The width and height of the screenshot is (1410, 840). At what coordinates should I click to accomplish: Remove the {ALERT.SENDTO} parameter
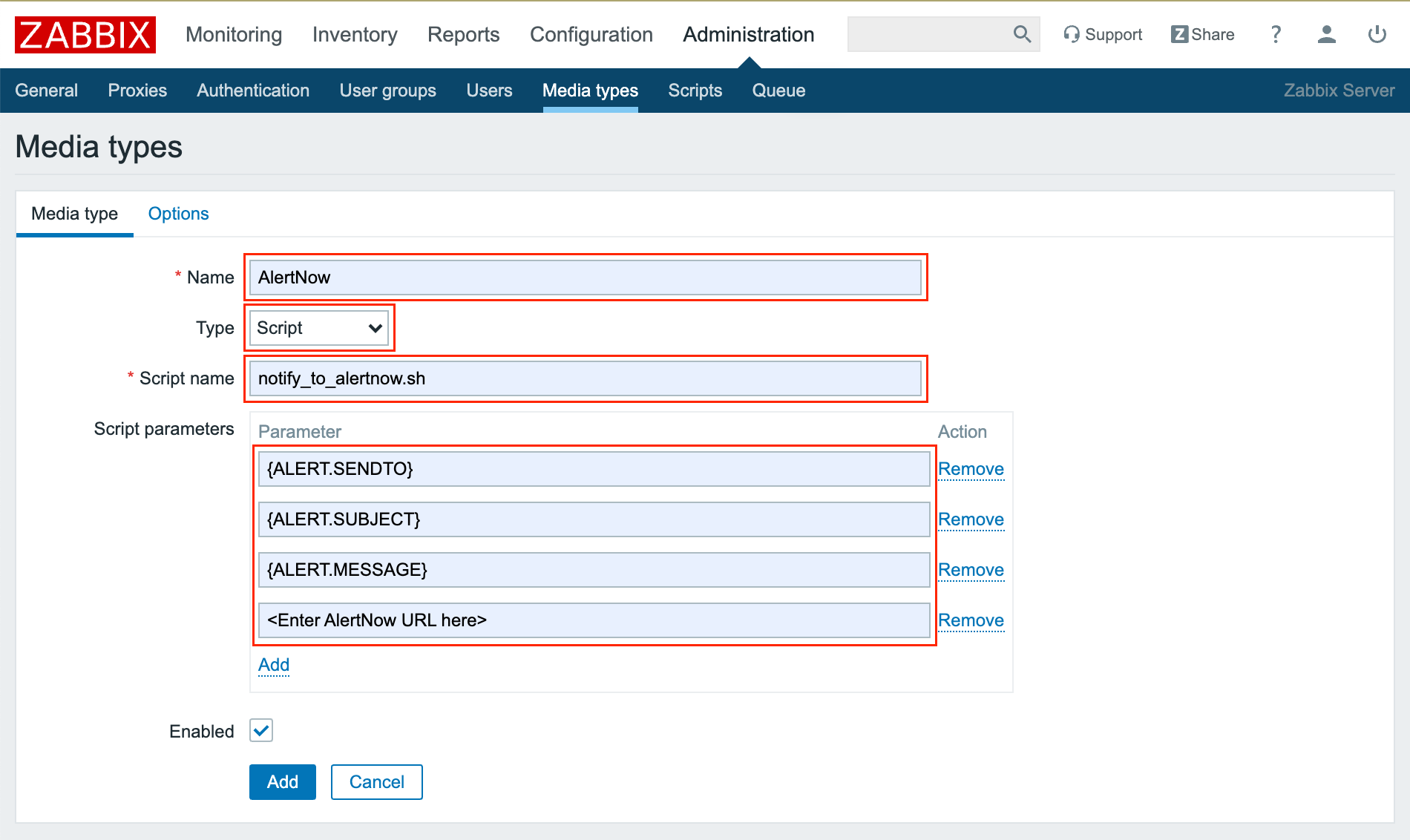(x=971, y=469)
